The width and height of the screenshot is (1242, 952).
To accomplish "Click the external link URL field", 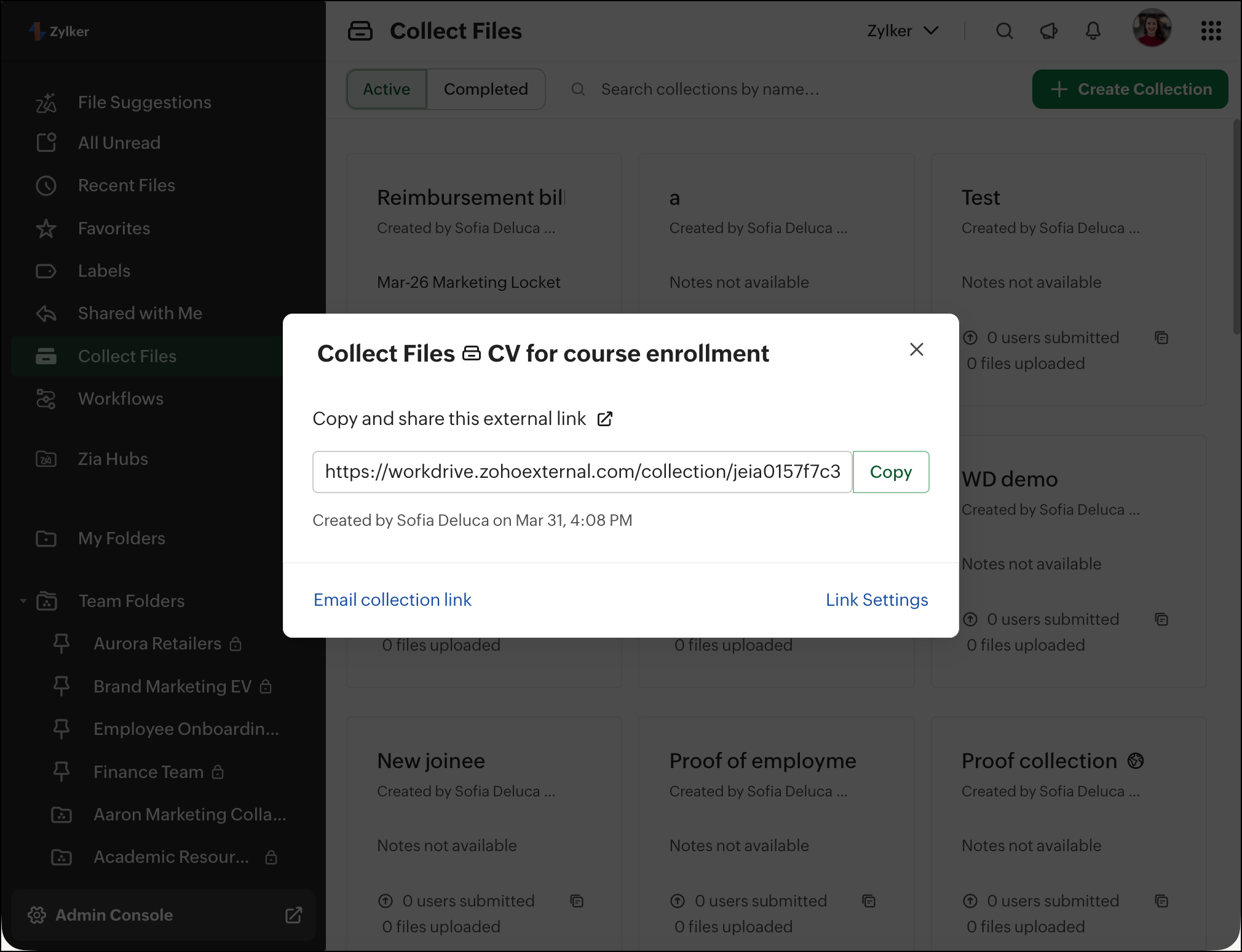I will (582, 472).
